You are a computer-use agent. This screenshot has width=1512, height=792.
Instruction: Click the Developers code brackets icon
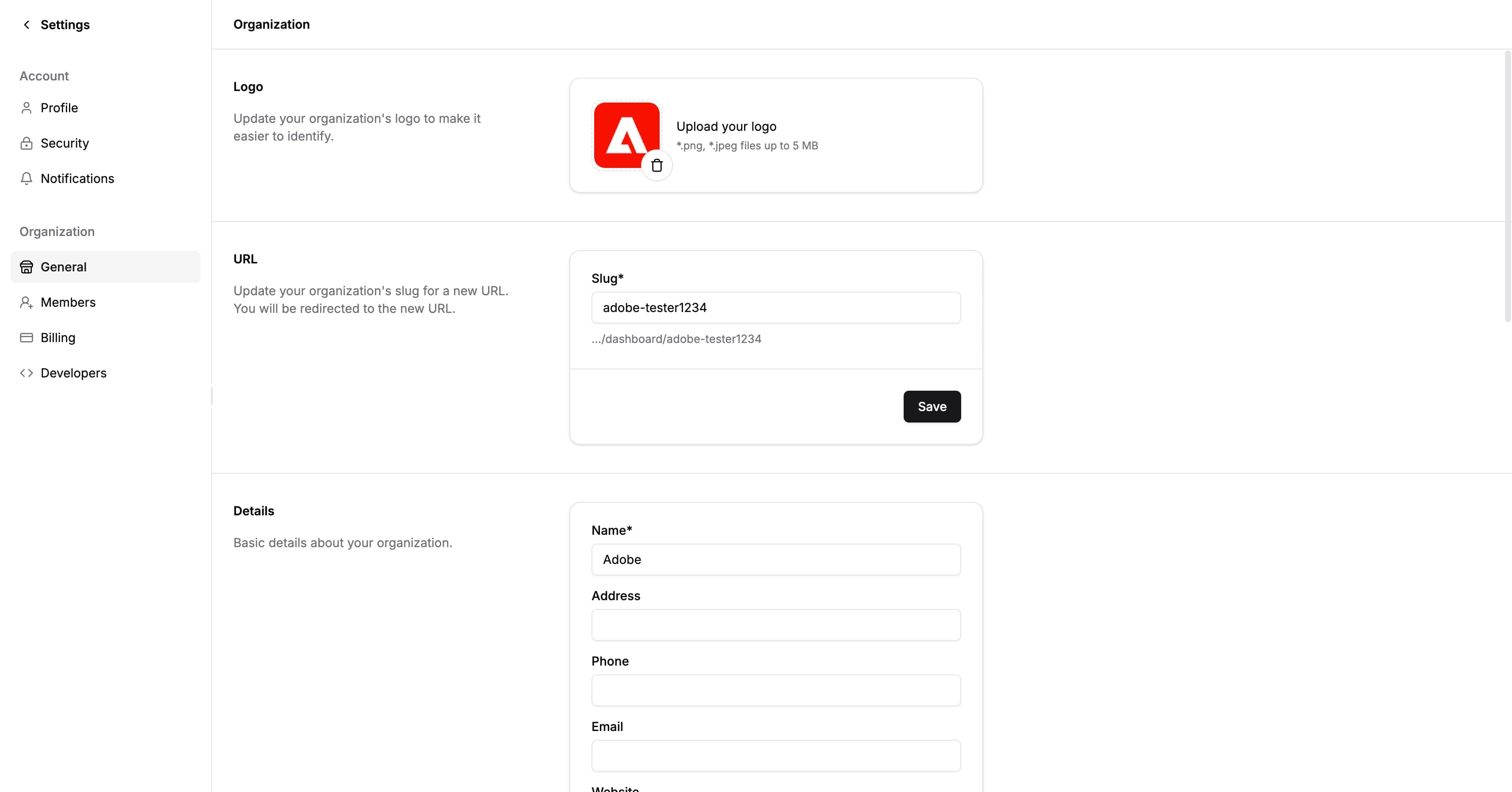coord(27,373)
